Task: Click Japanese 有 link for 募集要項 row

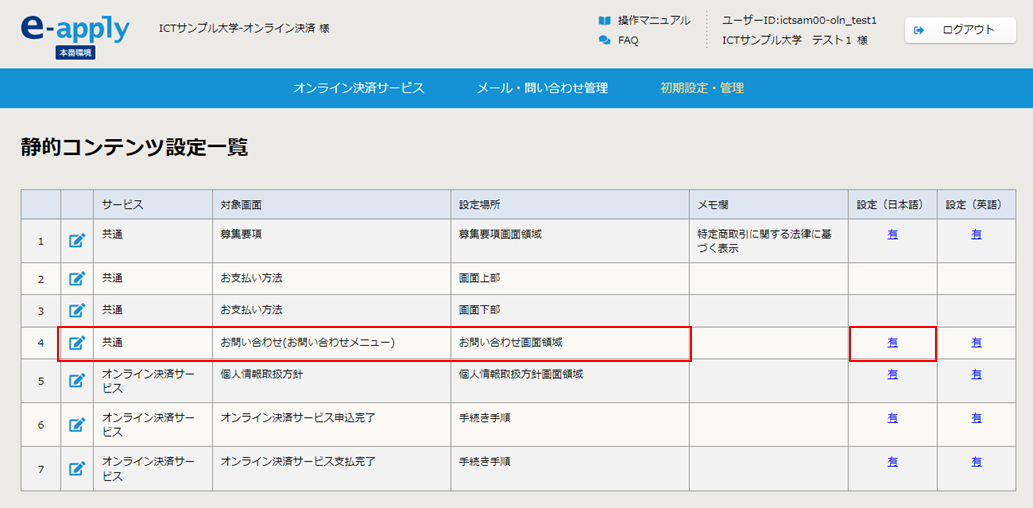Action: click(892, 234)
